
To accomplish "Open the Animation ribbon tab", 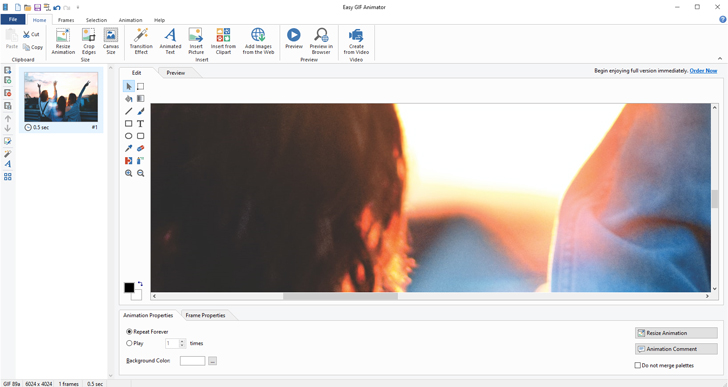I will pyautogui.click(x=130, y=20).
